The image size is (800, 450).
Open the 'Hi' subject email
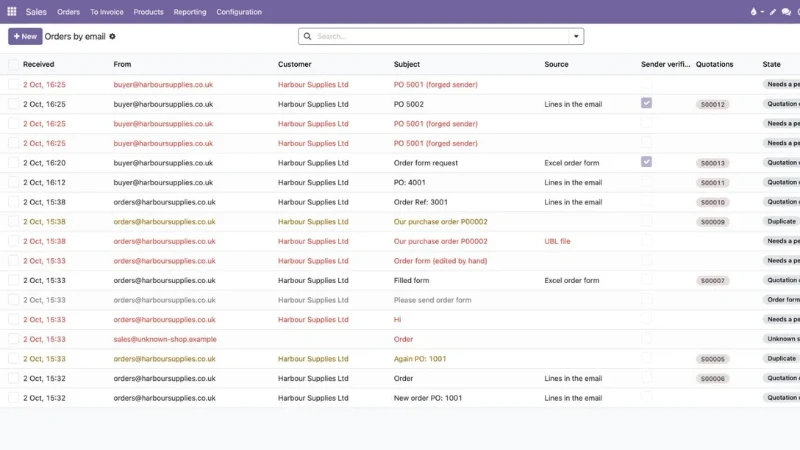(397, 319)
